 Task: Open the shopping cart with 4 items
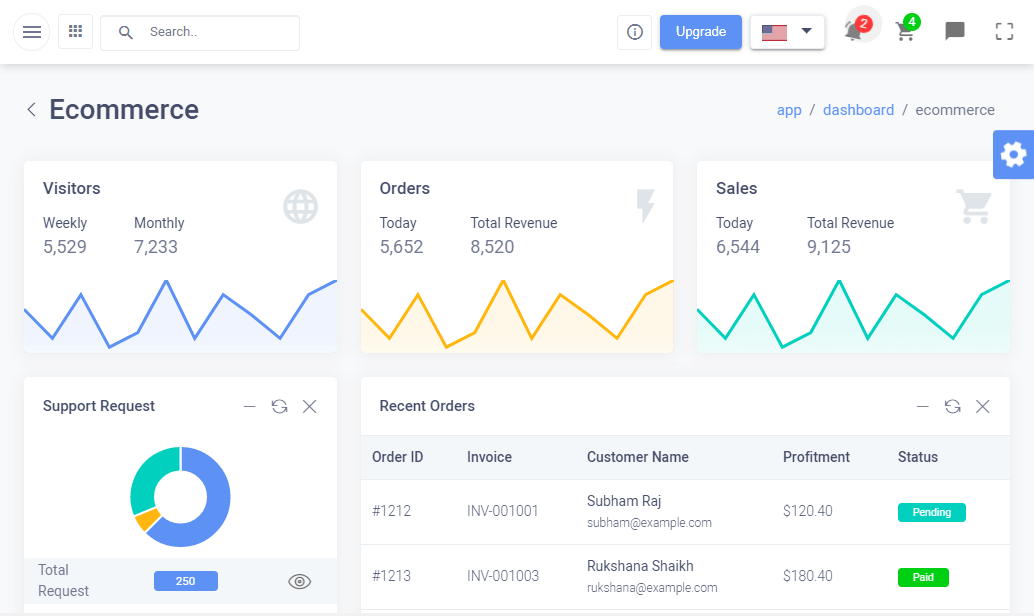coord(907,30)
